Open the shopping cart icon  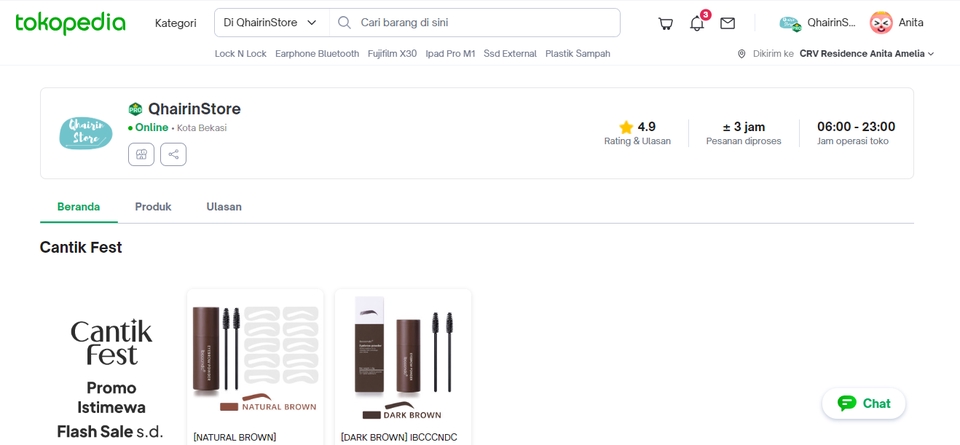click(666, 23)
